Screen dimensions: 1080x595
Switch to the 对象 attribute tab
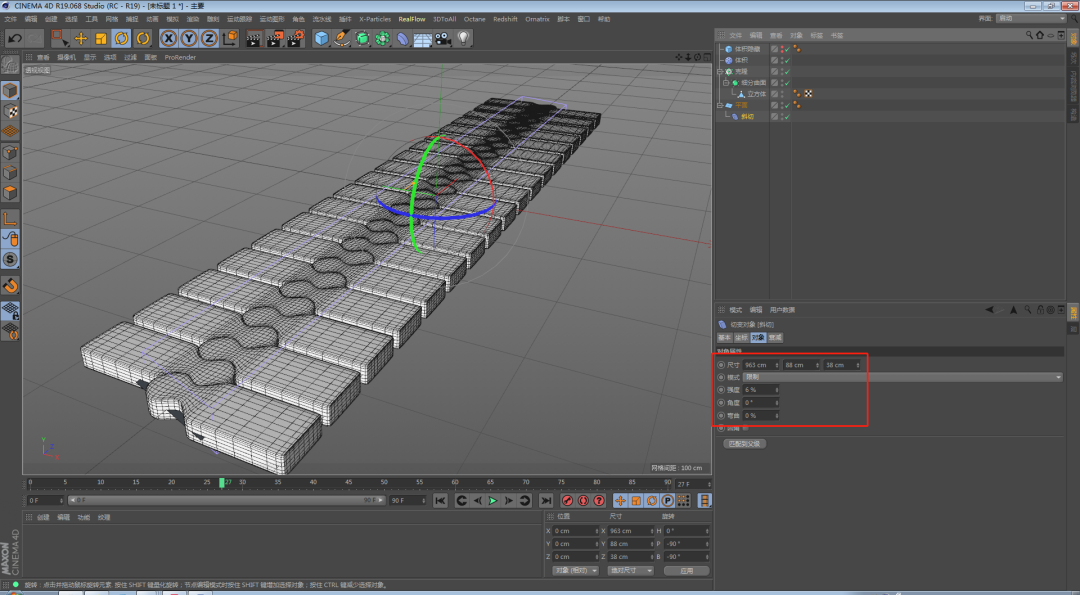pos(757,338)
